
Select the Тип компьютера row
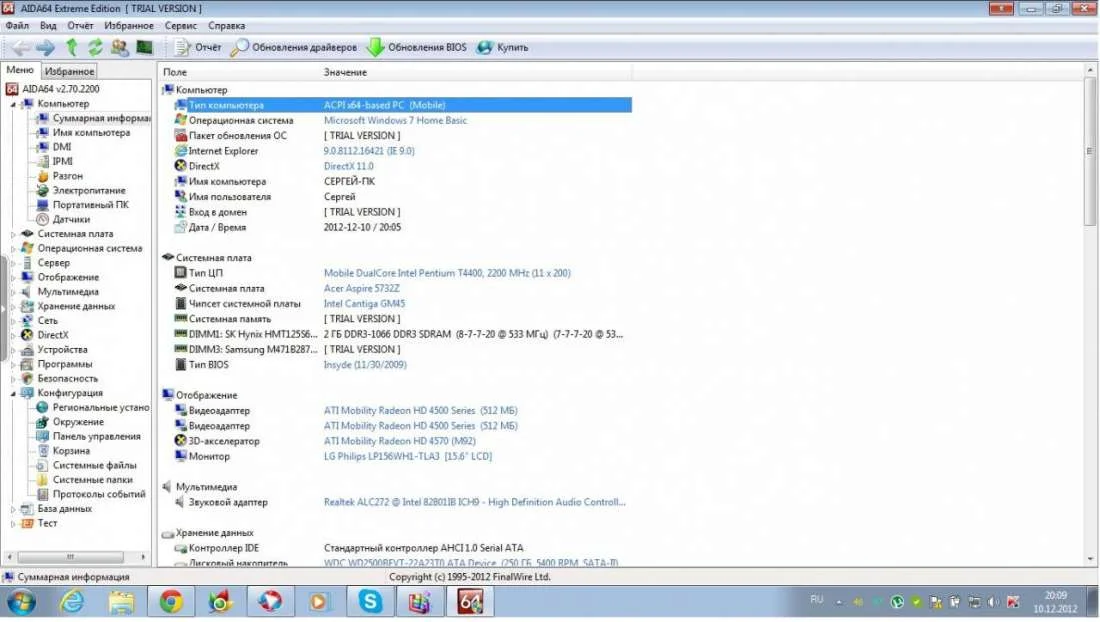tap(403, 105)
